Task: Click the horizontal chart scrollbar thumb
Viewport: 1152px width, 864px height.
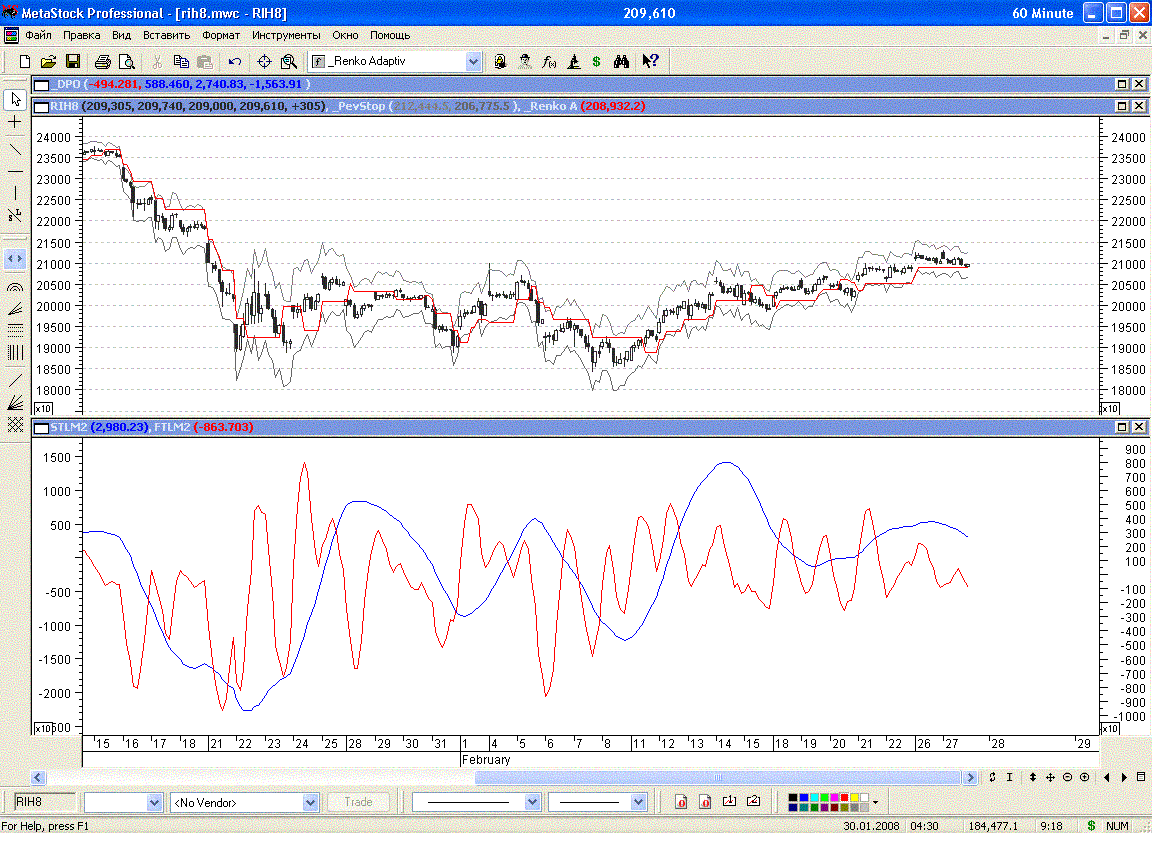Action: point(718,777)
